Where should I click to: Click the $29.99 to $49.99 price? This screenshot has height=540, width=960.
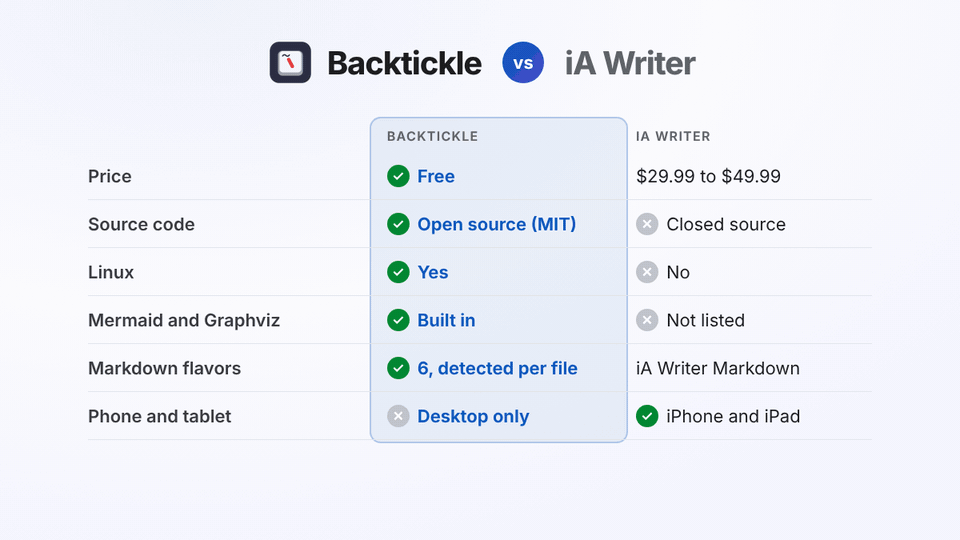(708, 176)
